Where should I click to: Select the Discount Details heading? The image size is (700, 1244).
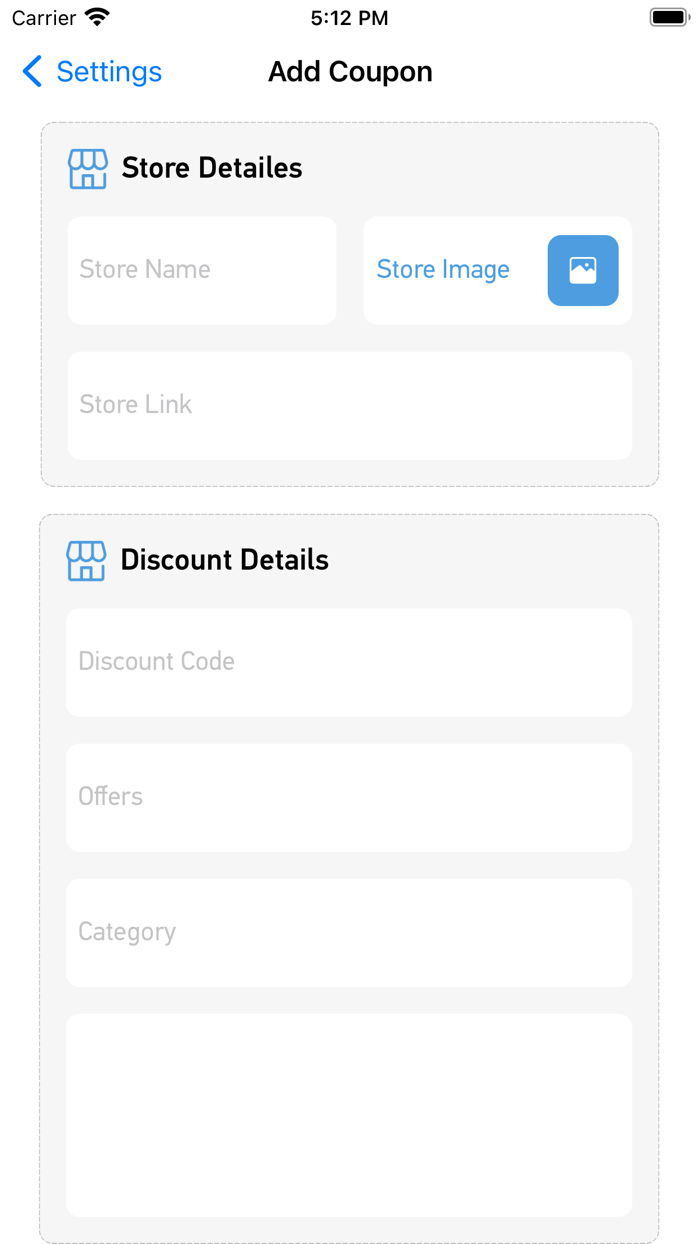coord(225,560)
